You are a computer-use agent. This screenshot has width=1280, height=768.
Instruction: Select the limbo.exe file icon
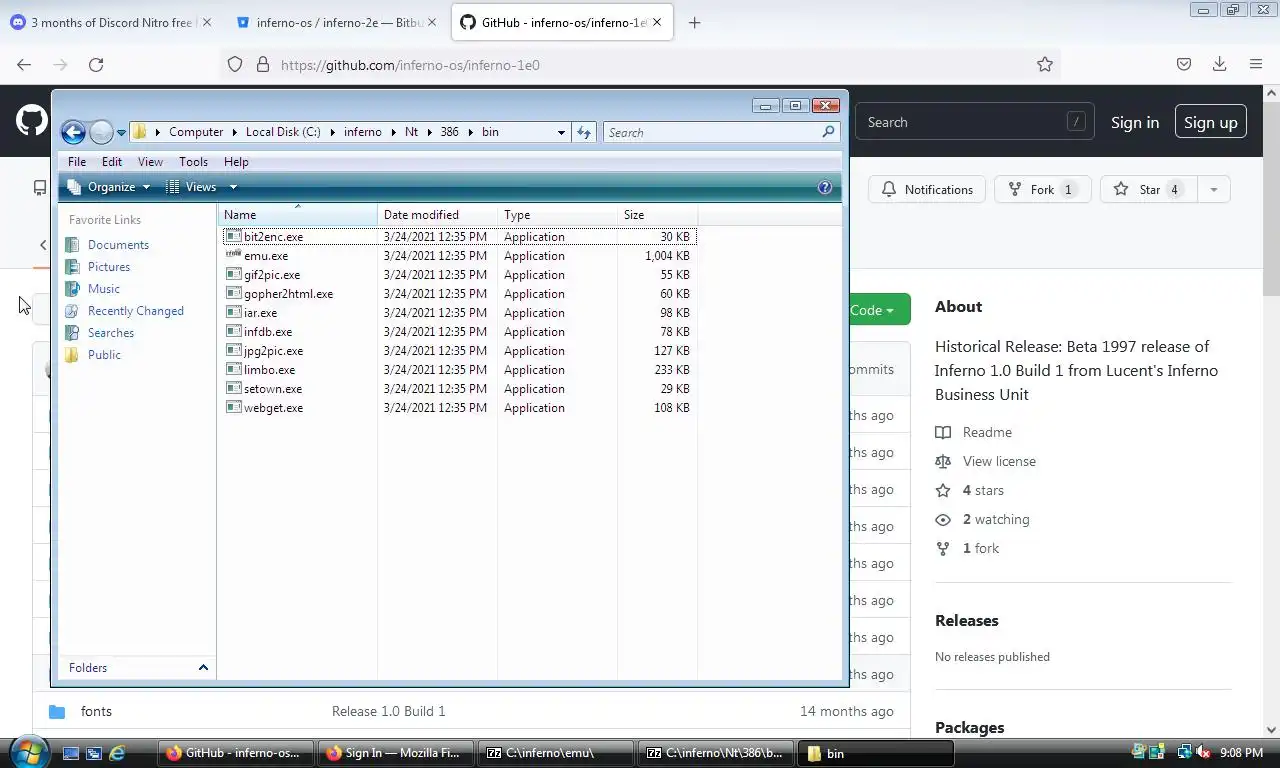coord(234,370)
